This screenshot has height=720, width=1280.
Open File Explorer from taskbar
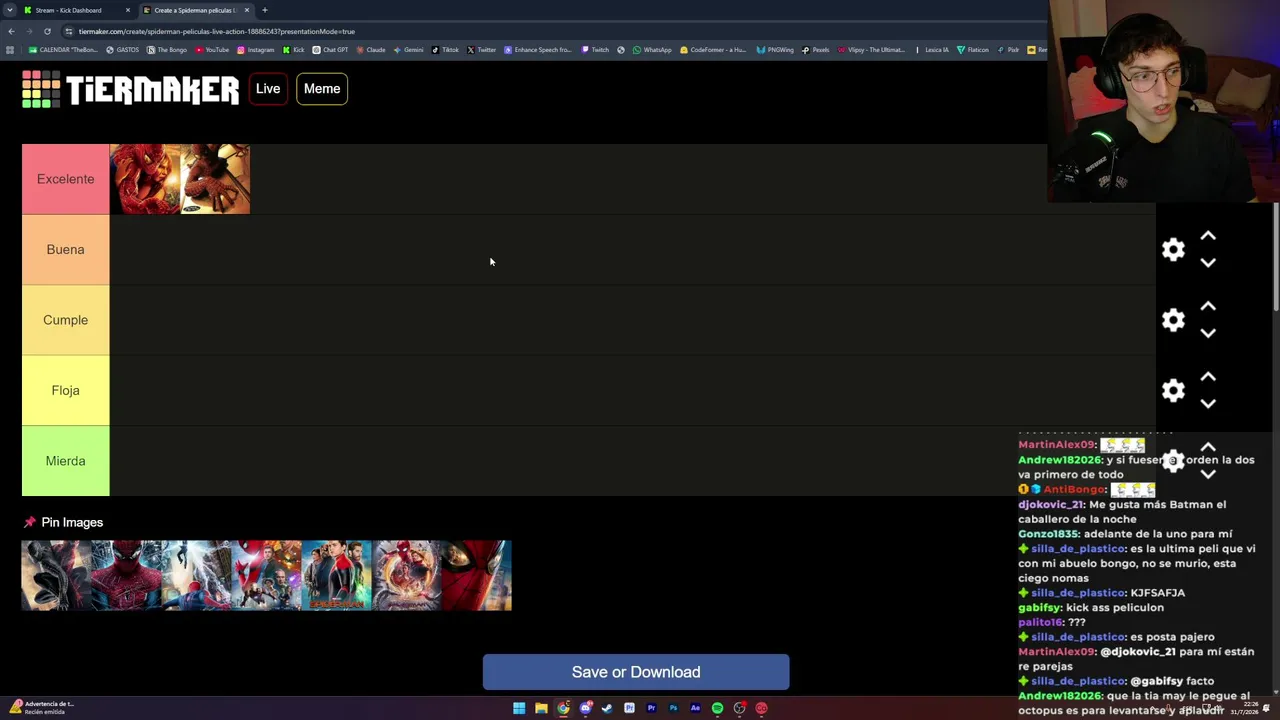coord(541,708)
